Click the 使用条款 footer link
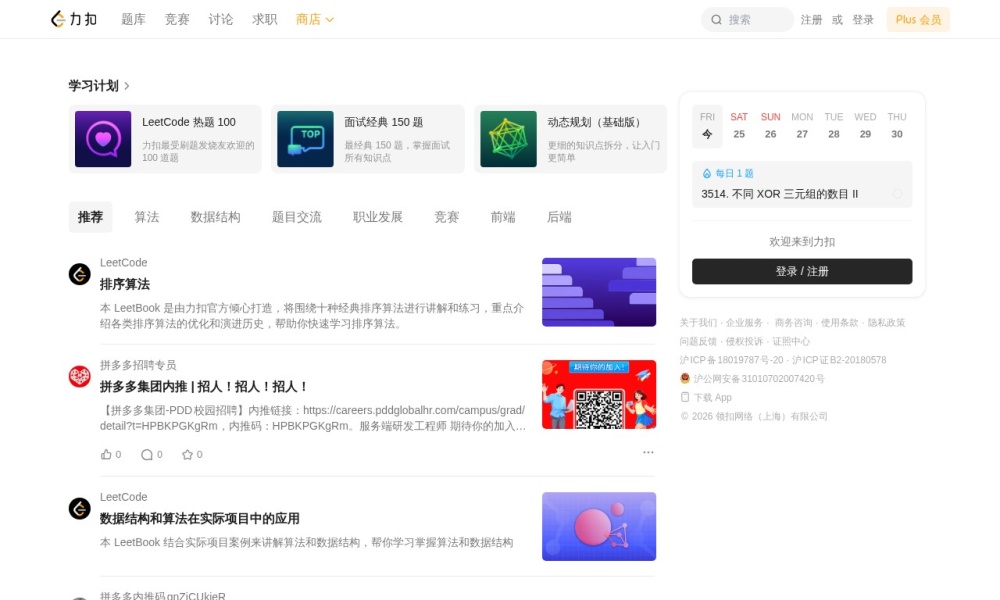The image size is (1000, 600). [x=839, y=323]
